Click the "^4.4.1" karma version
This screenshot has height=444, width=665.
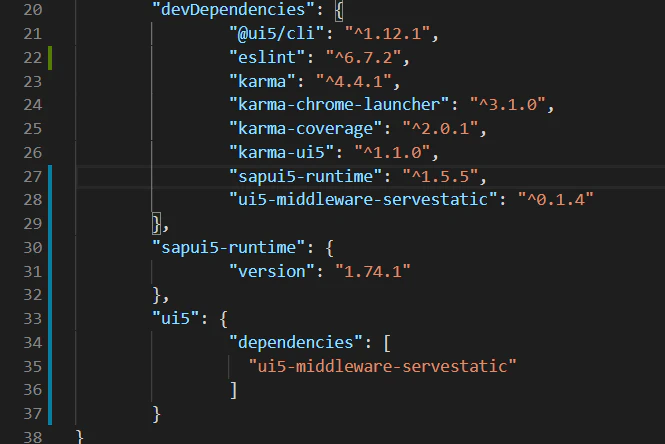[354, 81]
